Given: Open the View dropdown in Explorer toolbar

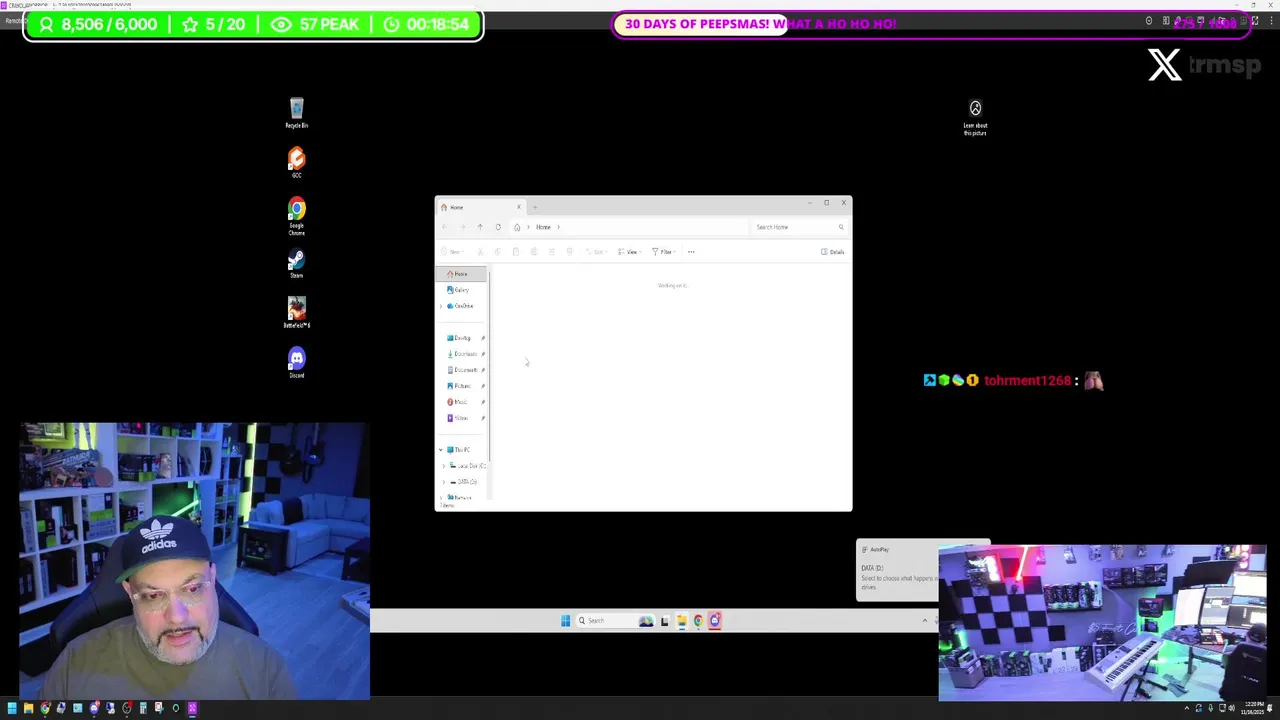Looking at the screenshot, I should pos(628,252).
